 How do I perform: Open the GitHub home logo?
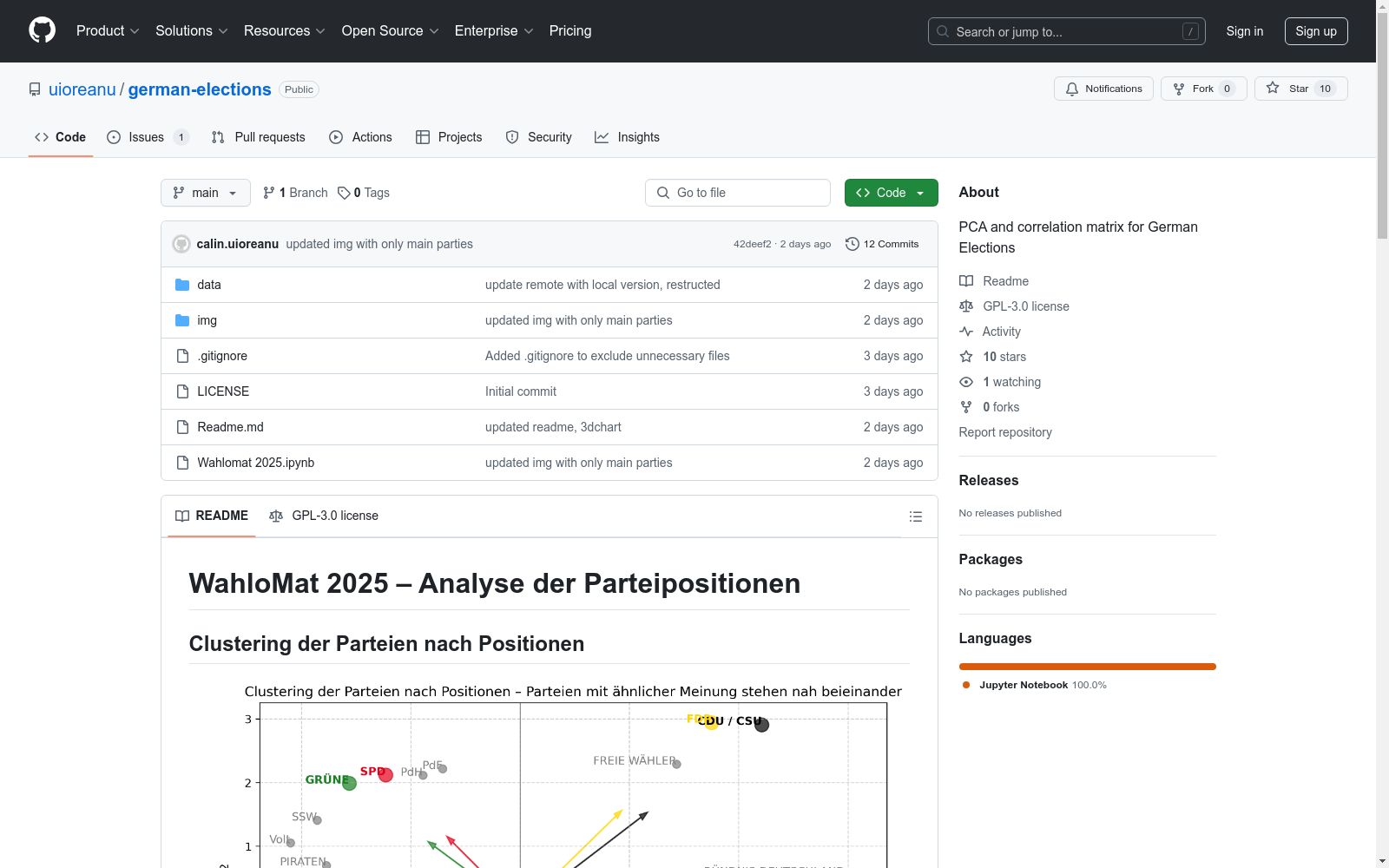42,30
